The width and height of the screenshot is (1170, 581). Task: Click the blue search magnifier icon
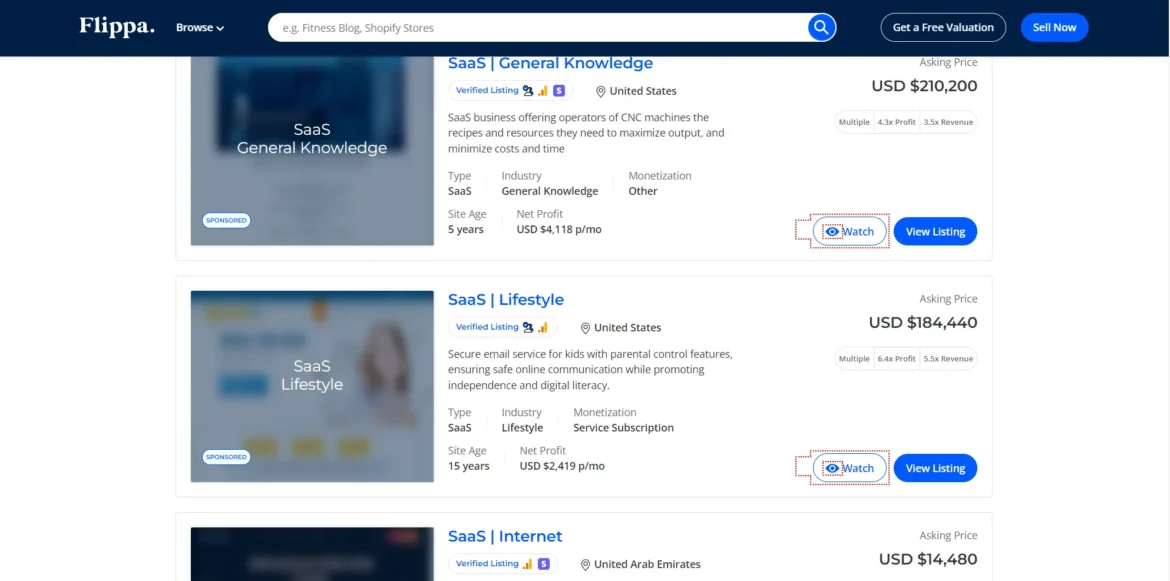coord(821,28)
